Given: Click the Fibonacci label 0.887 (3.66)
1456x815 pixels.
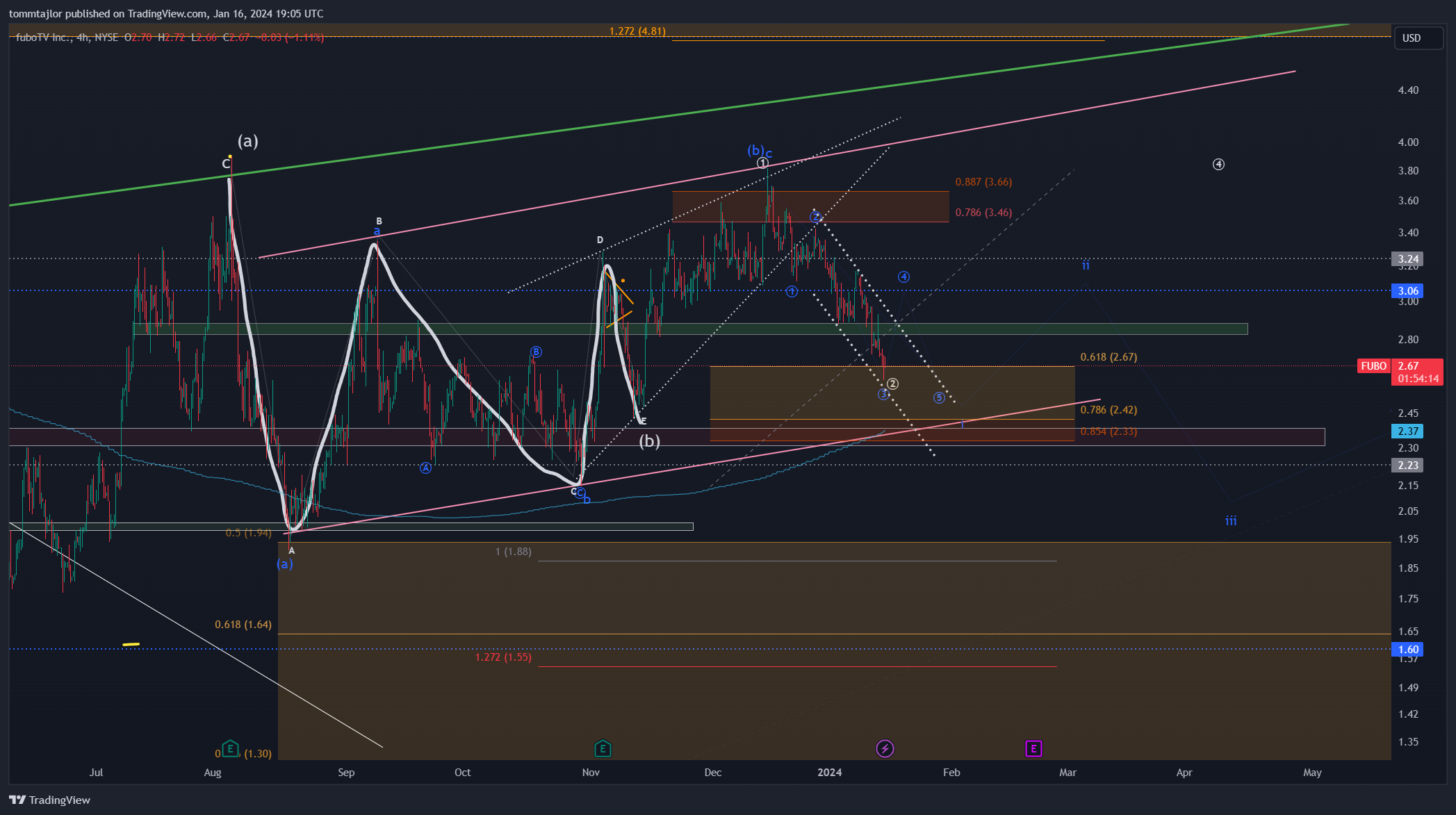Looking at the screenshot, I should click(x=983, y=182).
